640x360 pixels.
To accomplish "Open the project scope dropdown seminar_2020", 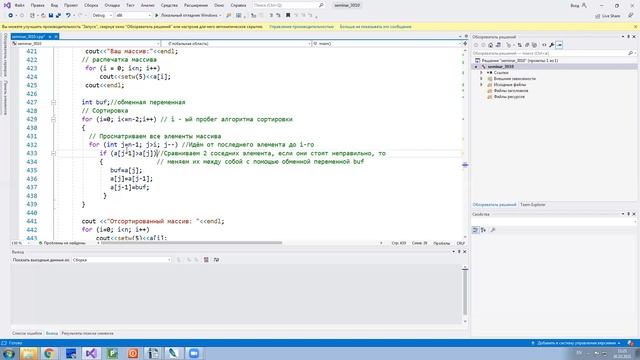I will (86, 43).
